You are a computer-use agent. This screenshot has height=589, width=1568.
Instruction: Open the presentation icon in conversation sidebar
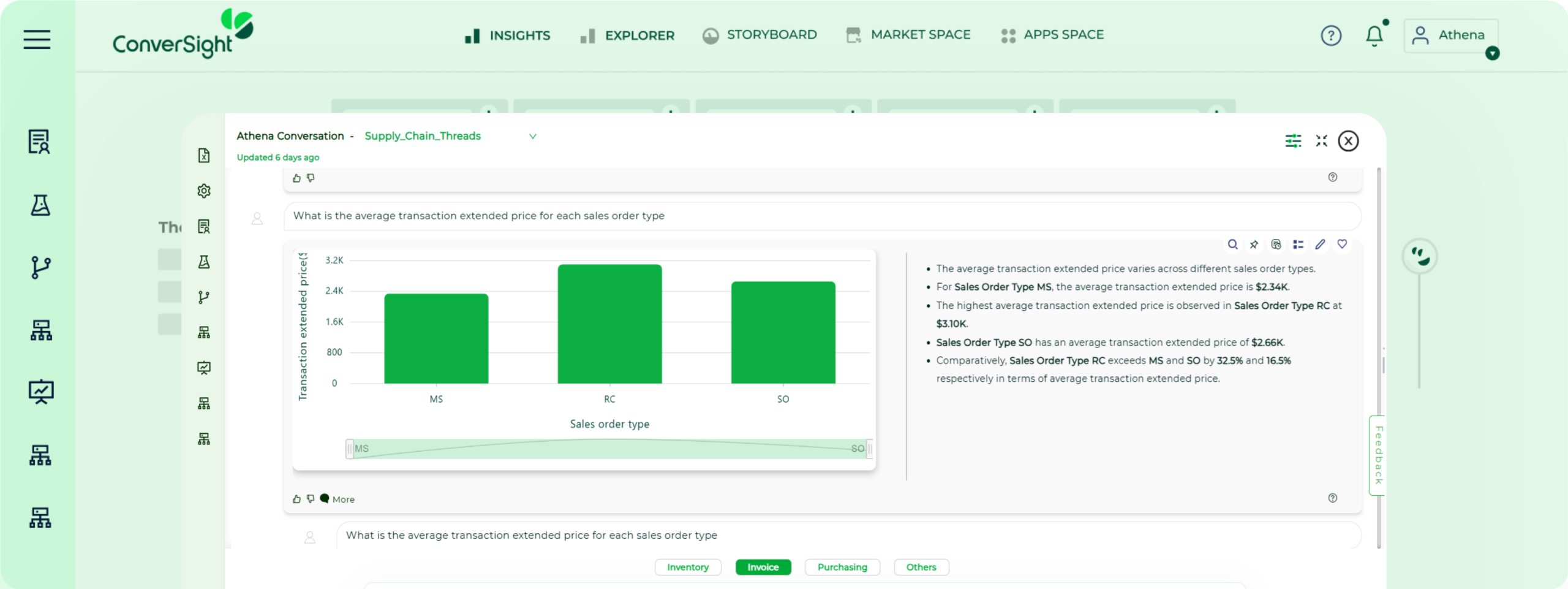click(x=204, y=368)
